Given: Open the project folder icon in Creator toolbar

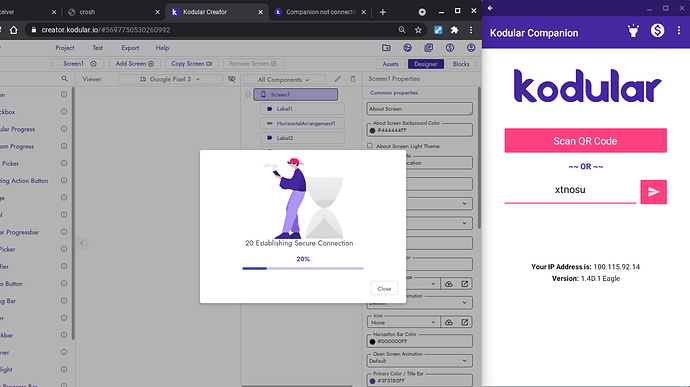Looking at the screenshot, I should point(386,48).
